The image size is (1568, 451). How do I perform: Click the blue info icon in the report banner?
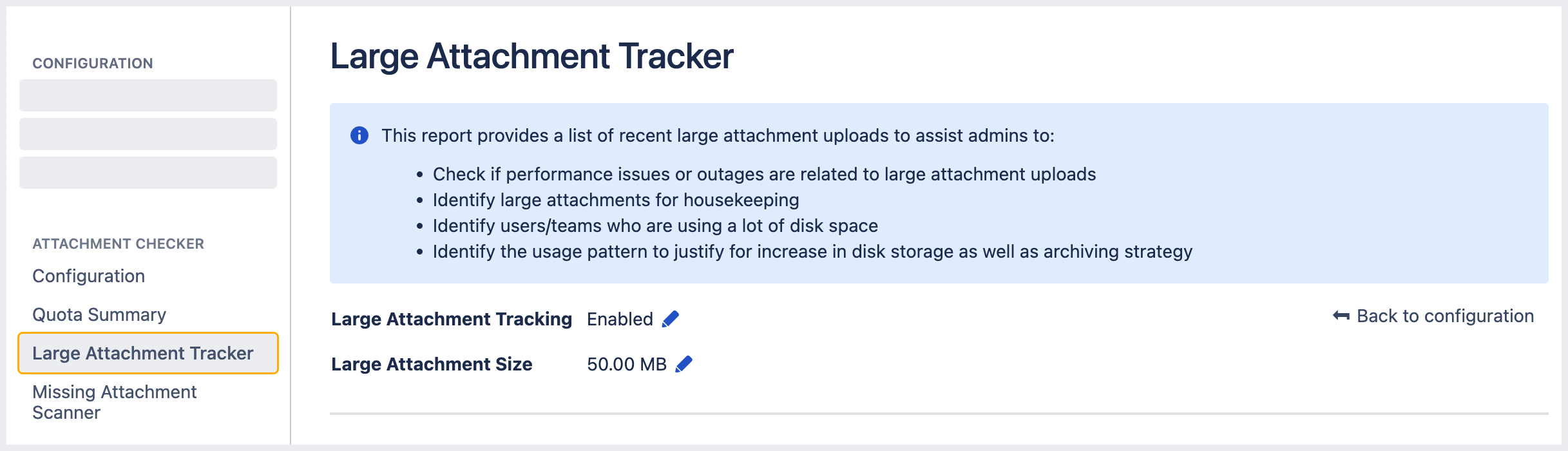359,135
